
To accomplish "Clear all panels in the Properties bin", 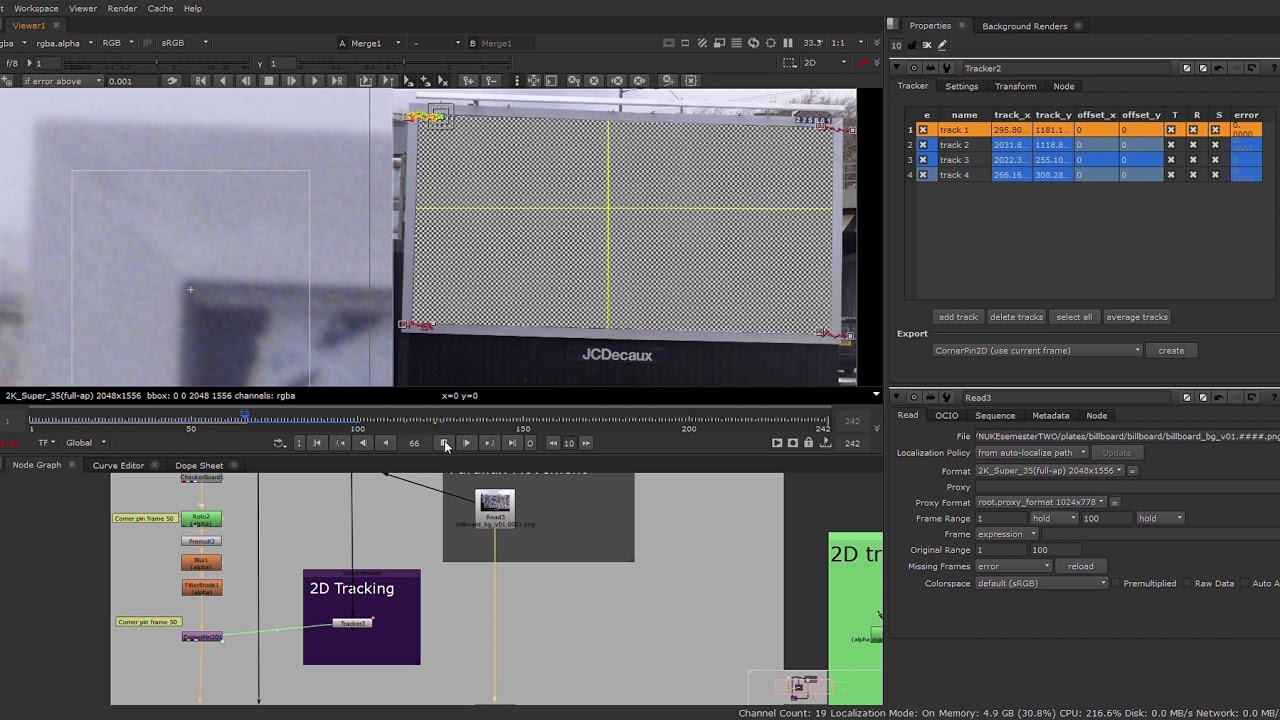I will click(927, 45).
